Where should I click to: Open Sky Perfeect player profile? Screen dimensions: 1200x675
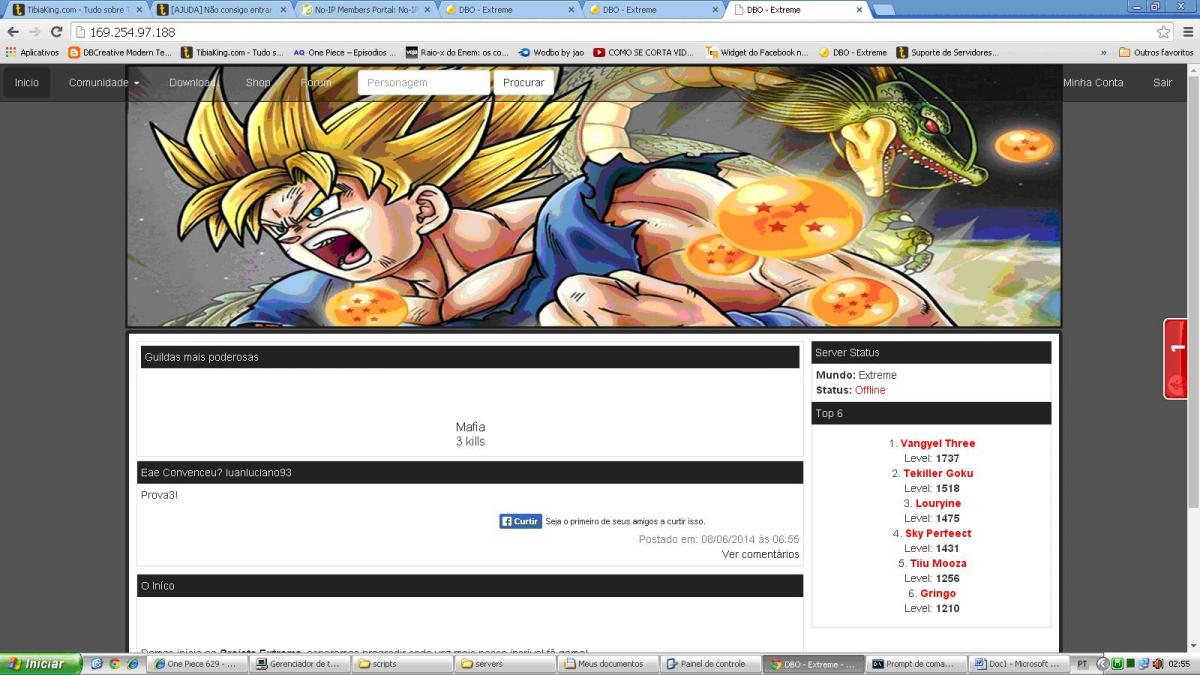(x=938, y=533)
